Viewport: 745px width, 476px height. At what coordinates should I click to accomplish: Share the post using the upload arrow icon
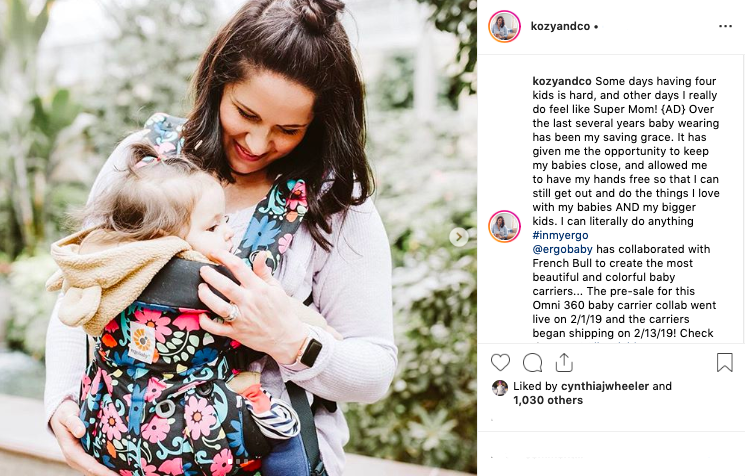tap(564, 362)
